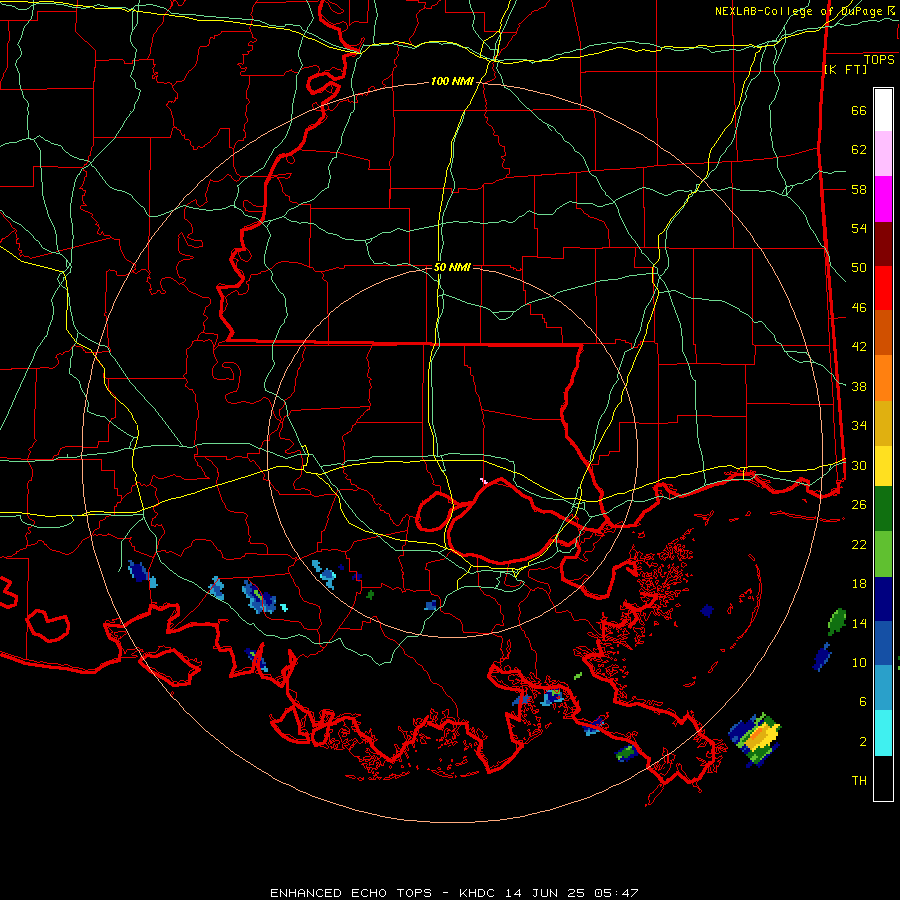Click the "100 NMI" range ring label
This screenshot has width=900, height=900.
click(452, 82)
